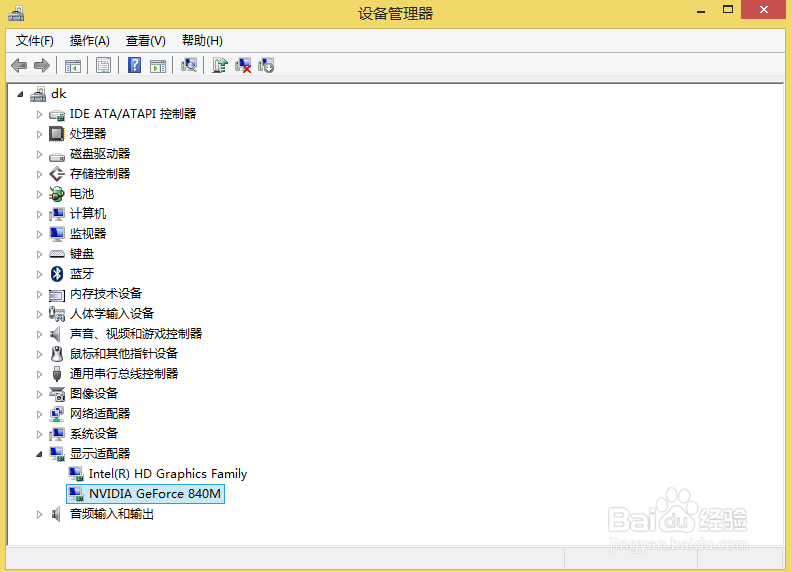
Task: Click the 设备管理器 title bar system icon
Action: click(16, 13)
